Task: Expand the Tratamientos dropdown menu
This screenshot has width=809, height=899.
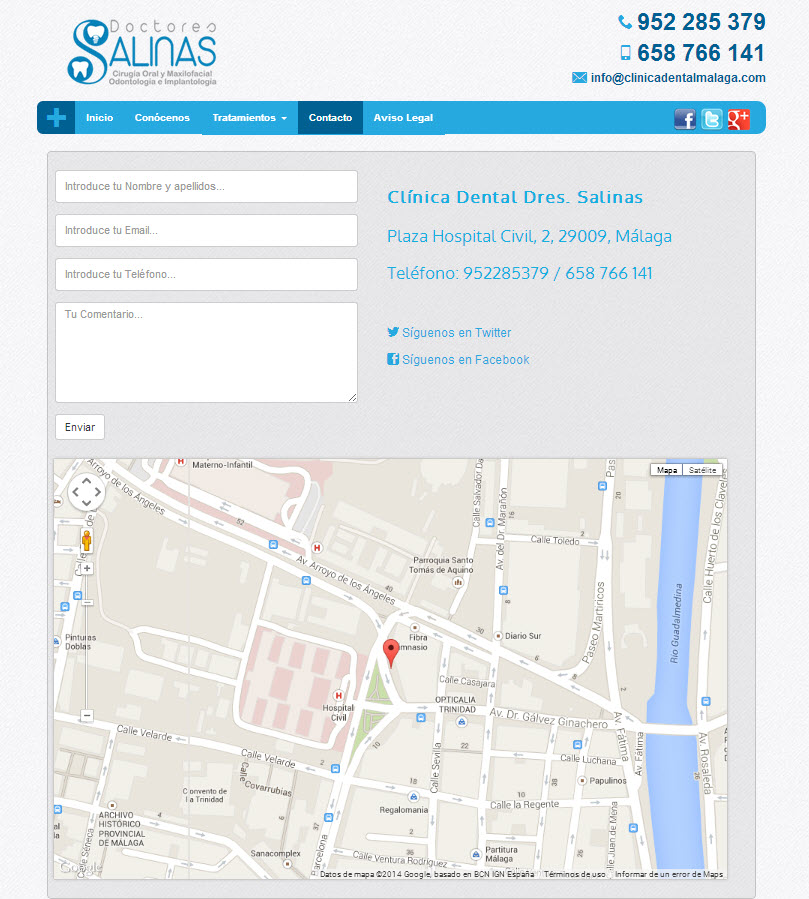Action: (249, 118)
